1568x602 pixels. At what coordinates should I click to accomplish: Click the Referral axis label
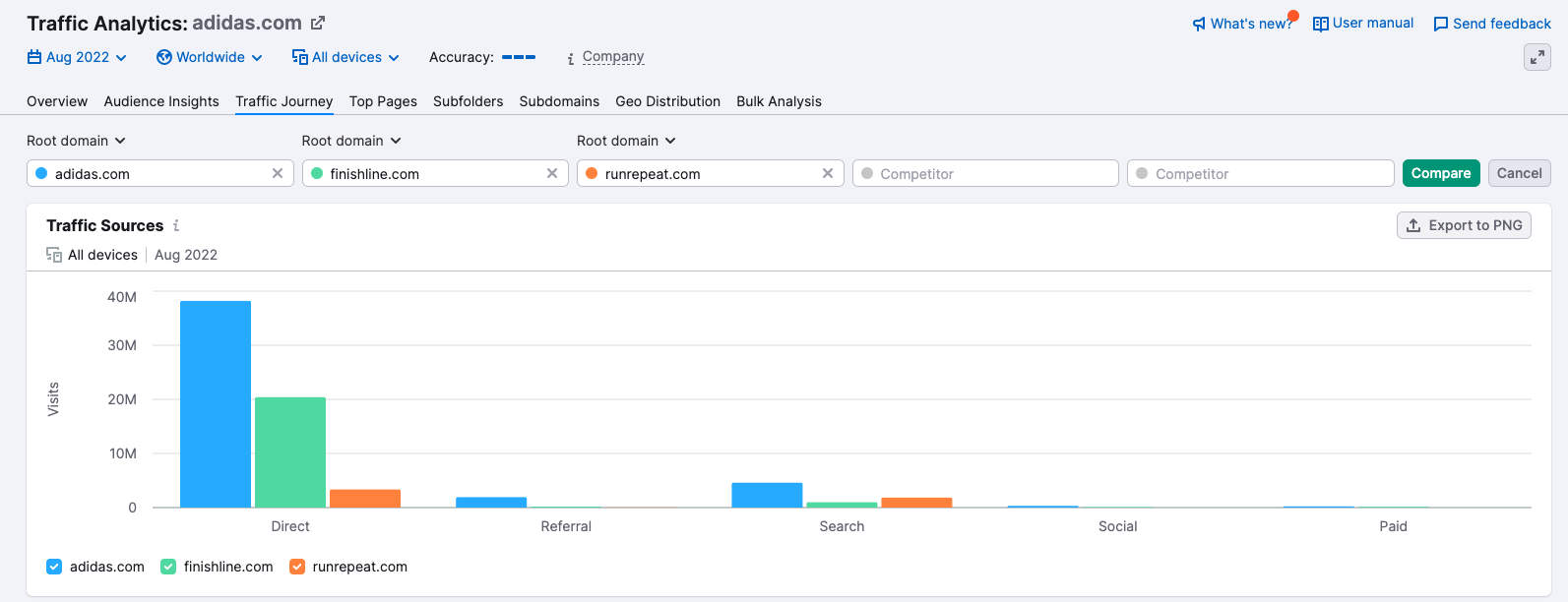[566, 526]
